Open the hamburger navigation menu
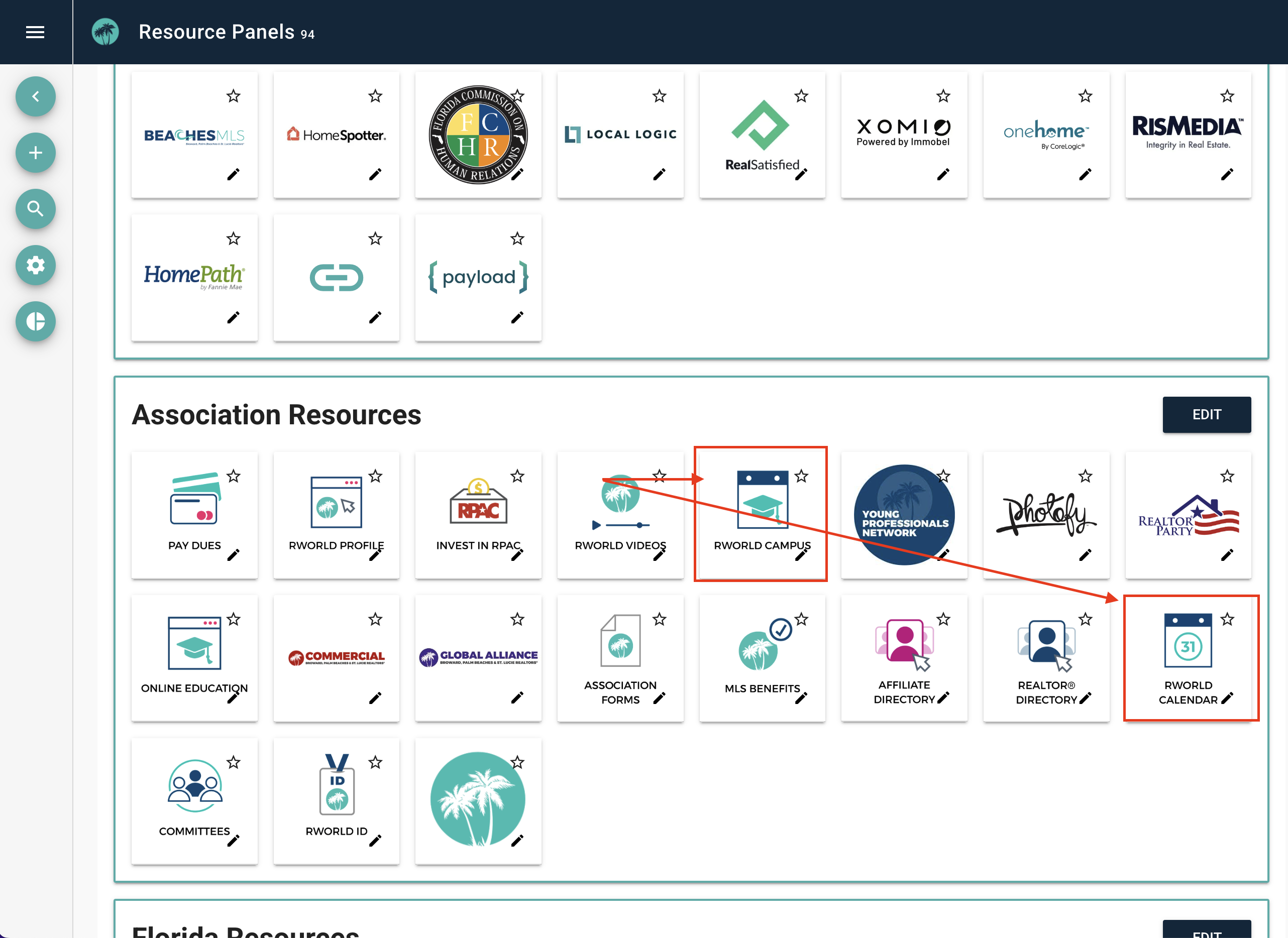 (x=35, y=32)
